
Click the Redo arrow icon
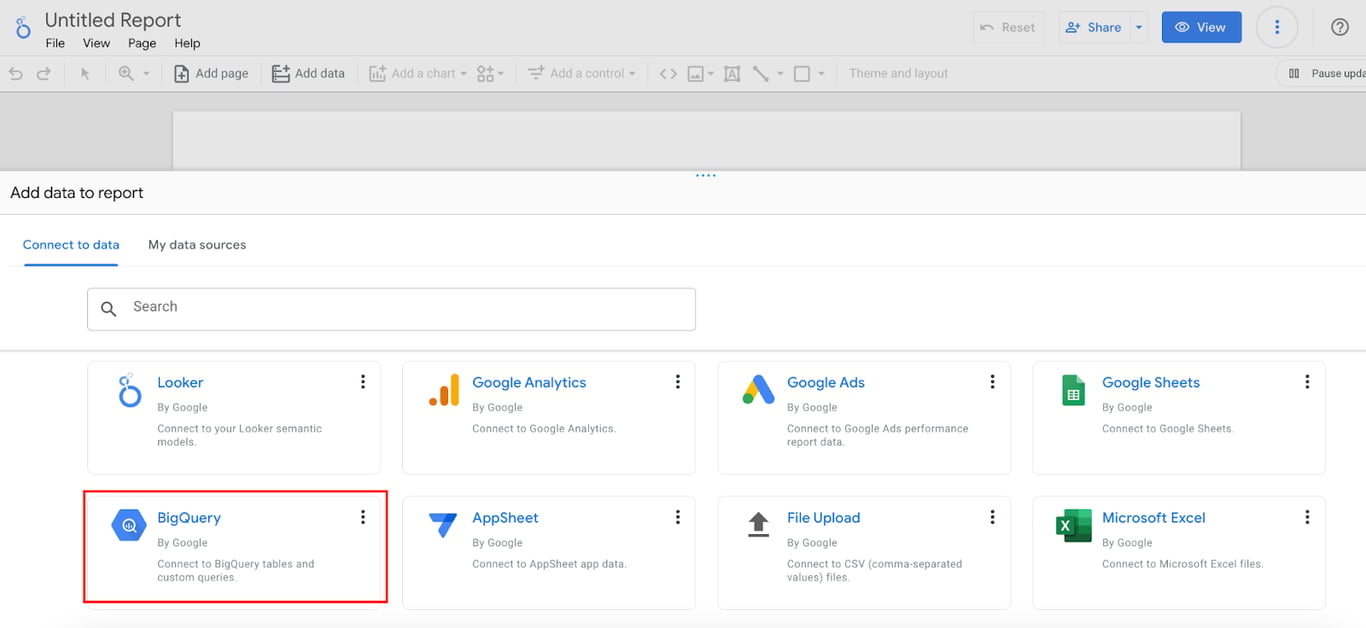[44, 73]
